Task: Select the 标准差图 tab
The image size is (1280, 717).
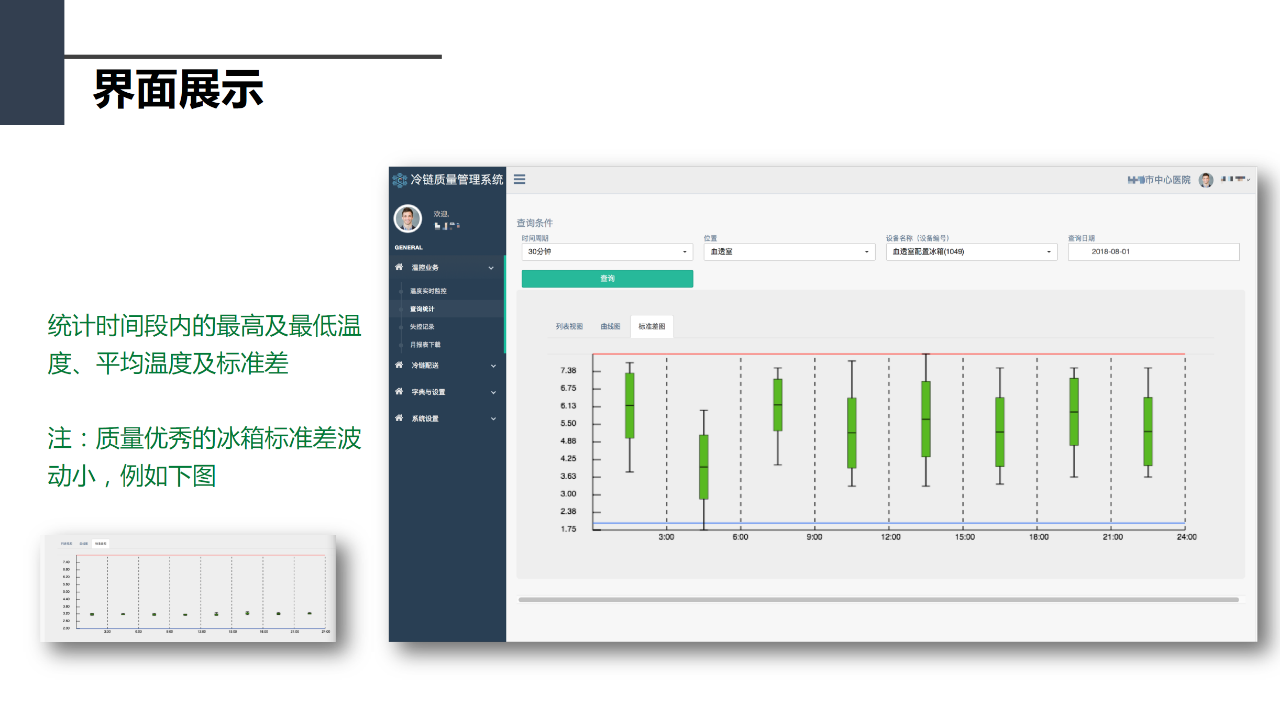Action: click(651, 327)
